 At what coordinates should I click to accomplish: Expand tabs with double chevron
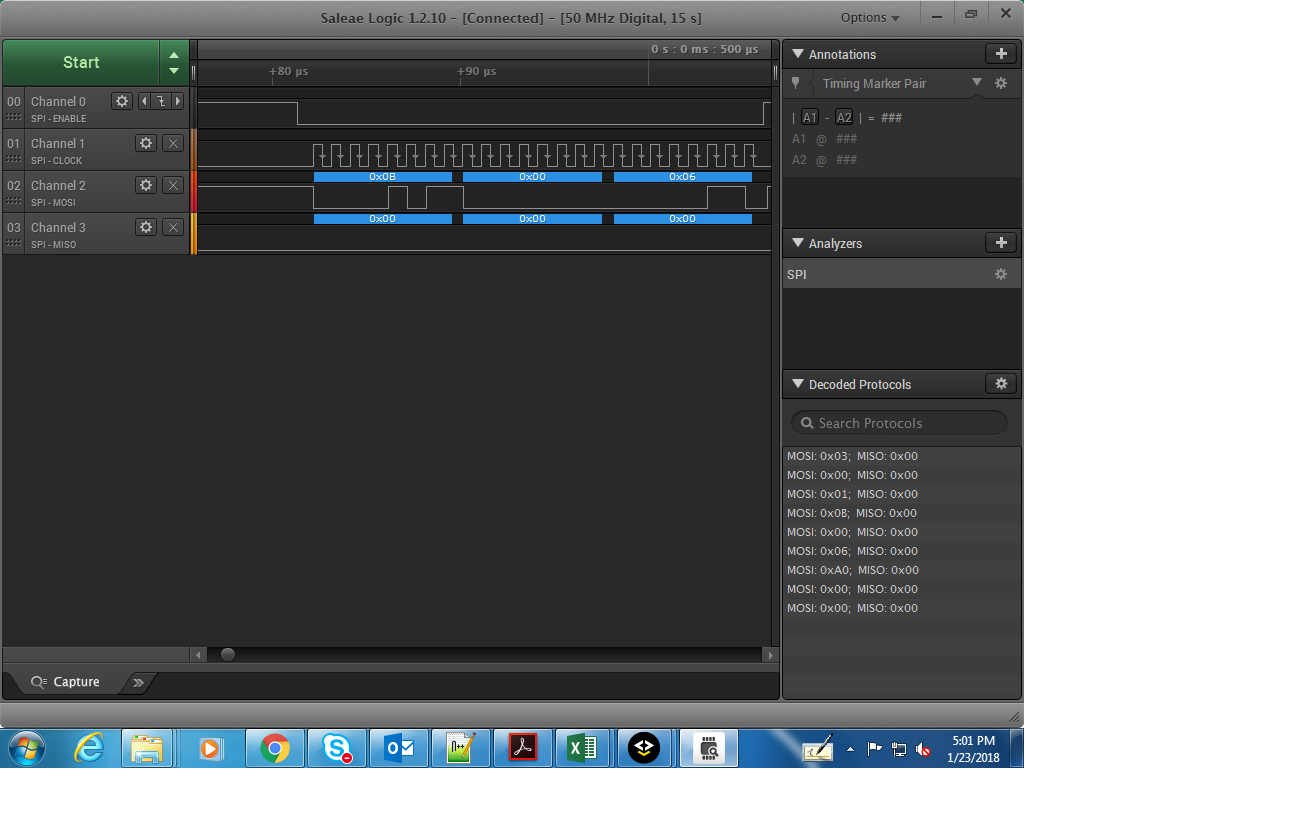[138, 683]
